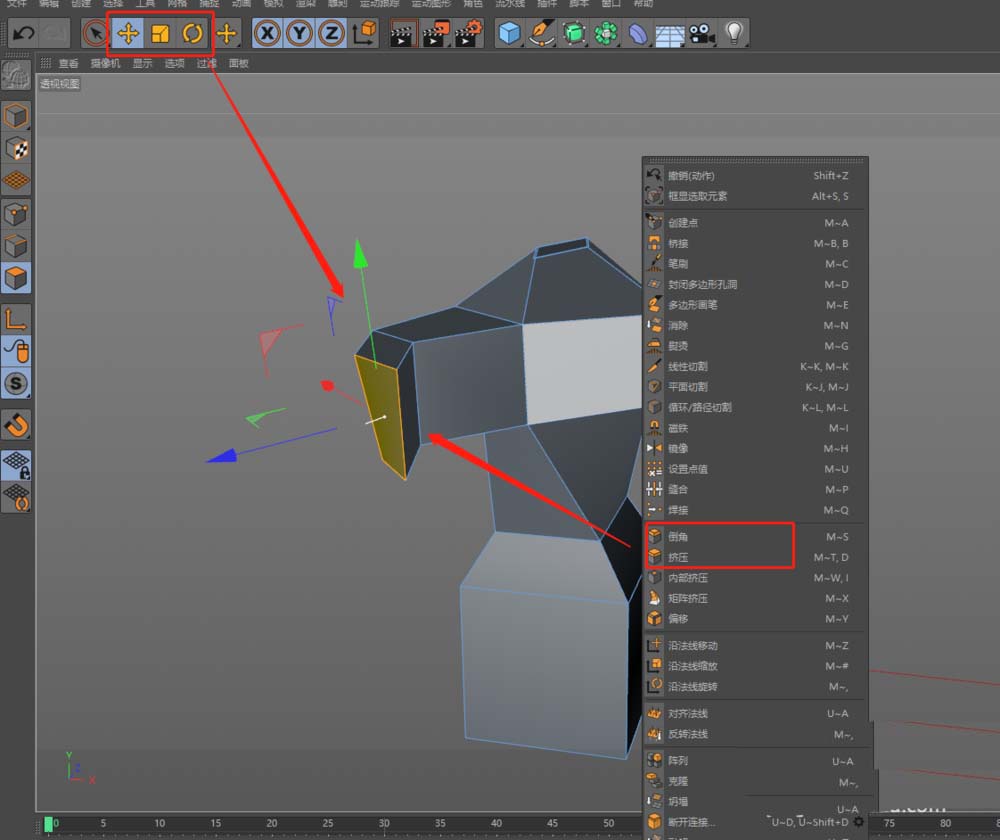This screenshot has width=1000, height=840.
Task: Select 内部挤压 in the context menu
Action: [x=688, y=578]
